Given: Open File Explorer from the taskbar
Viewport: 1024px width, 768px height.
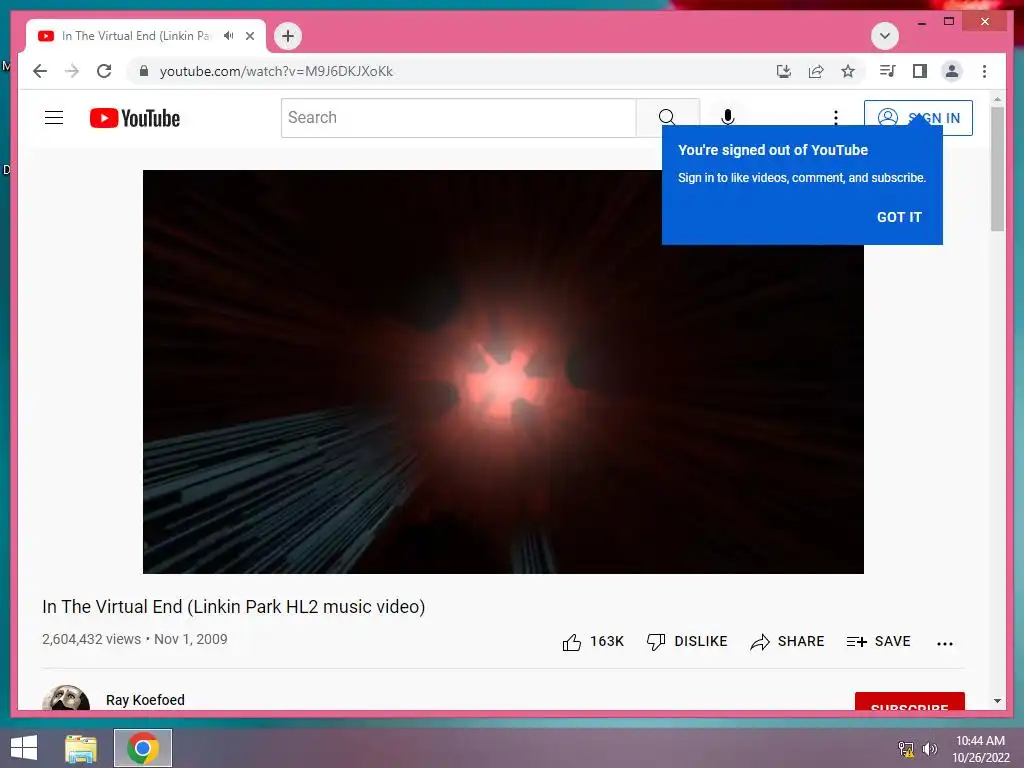Looking at the screenshot, I should coord(81,748).
